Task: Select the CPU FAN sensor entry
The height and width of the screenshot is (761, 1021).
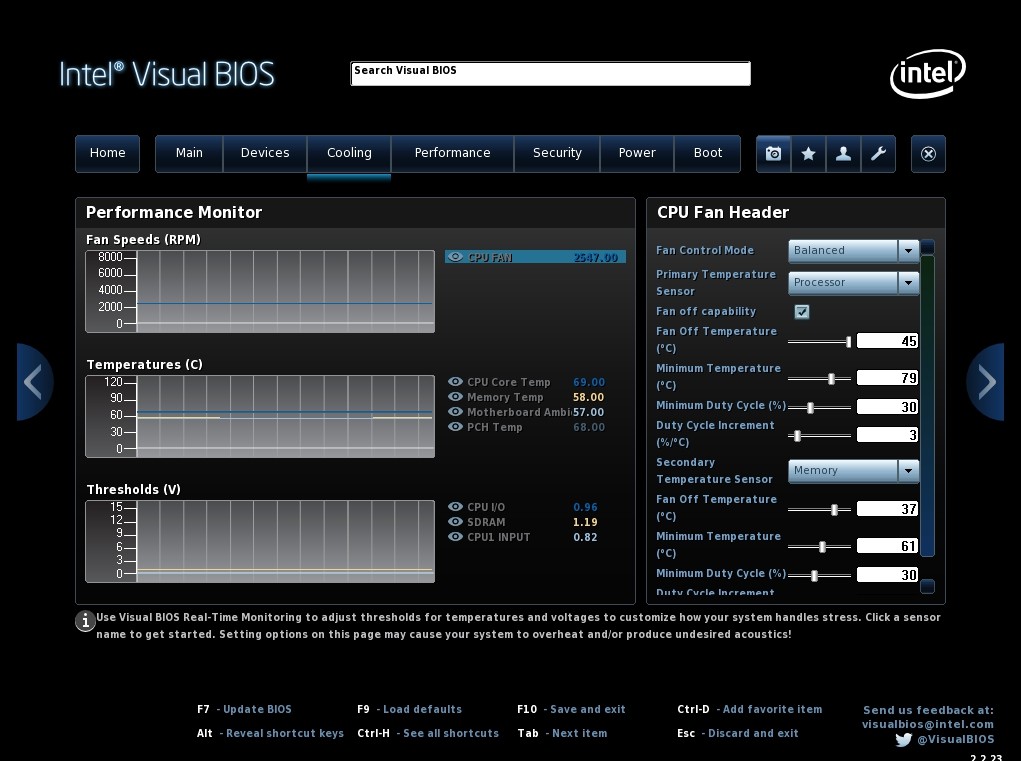Action: coord(535,257)
